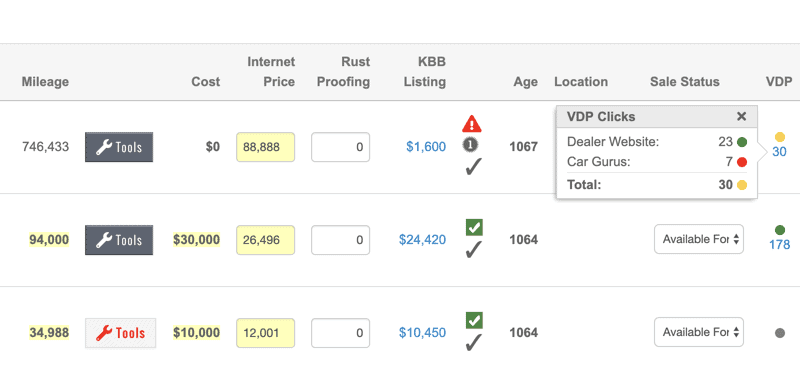Click the Rust Proofing field in the $1,600 row
800x378 pixels.
340,147
